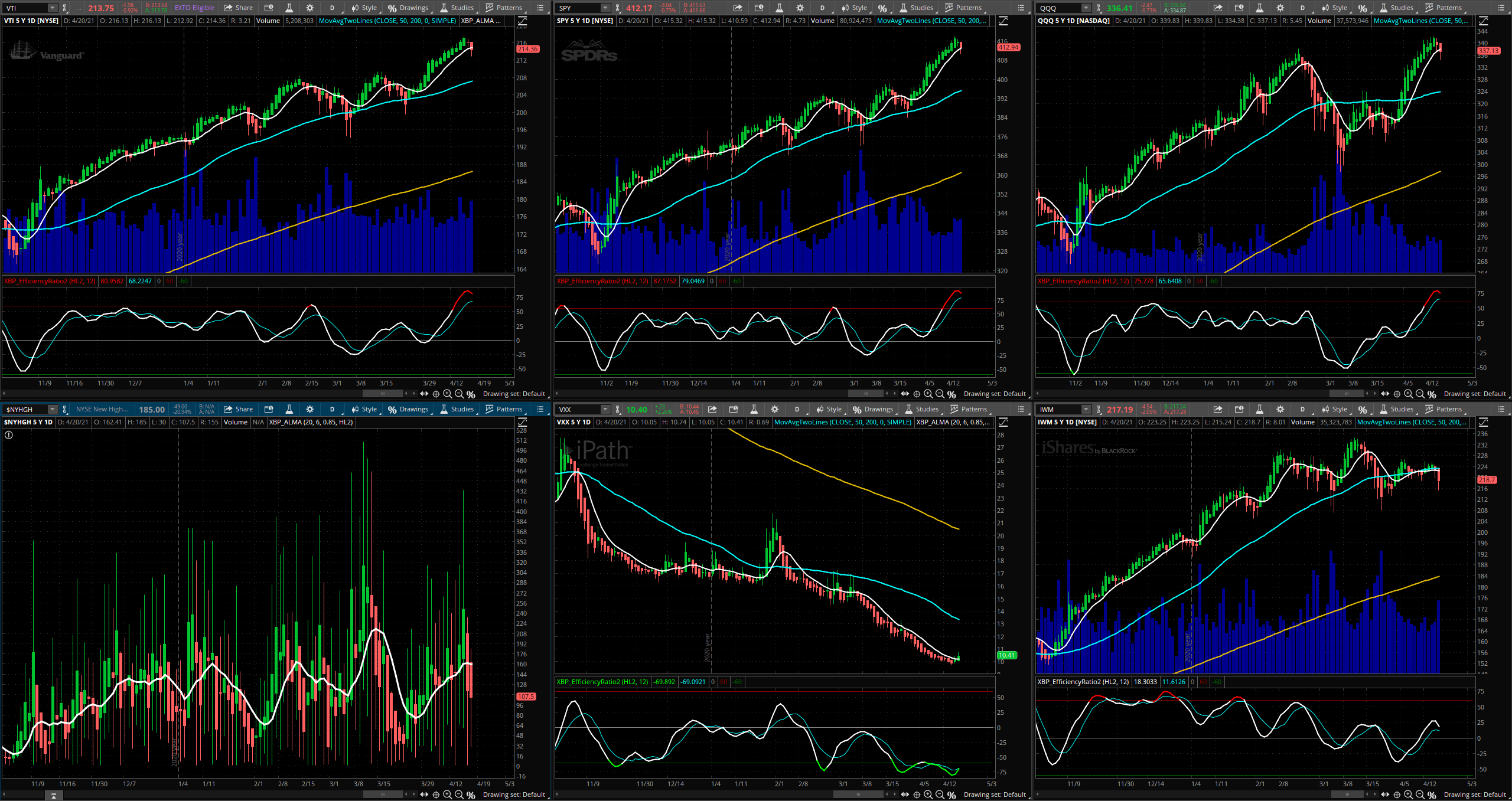
Task: Toggle the symbol link icon beside VTI
Action: (x=65, y=8)
